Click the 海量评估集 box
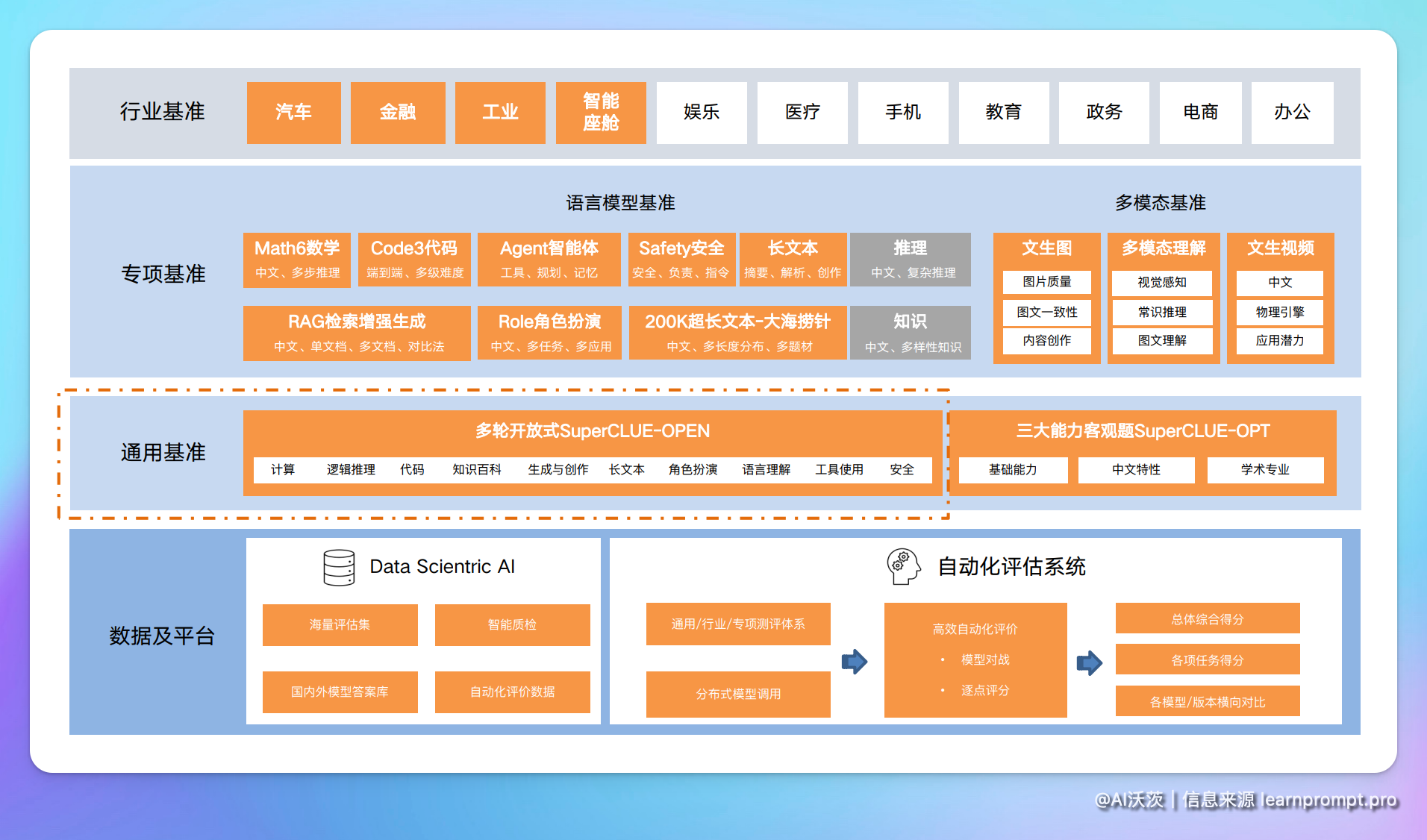The image size is (1427, 840). [x=340, y=625]
